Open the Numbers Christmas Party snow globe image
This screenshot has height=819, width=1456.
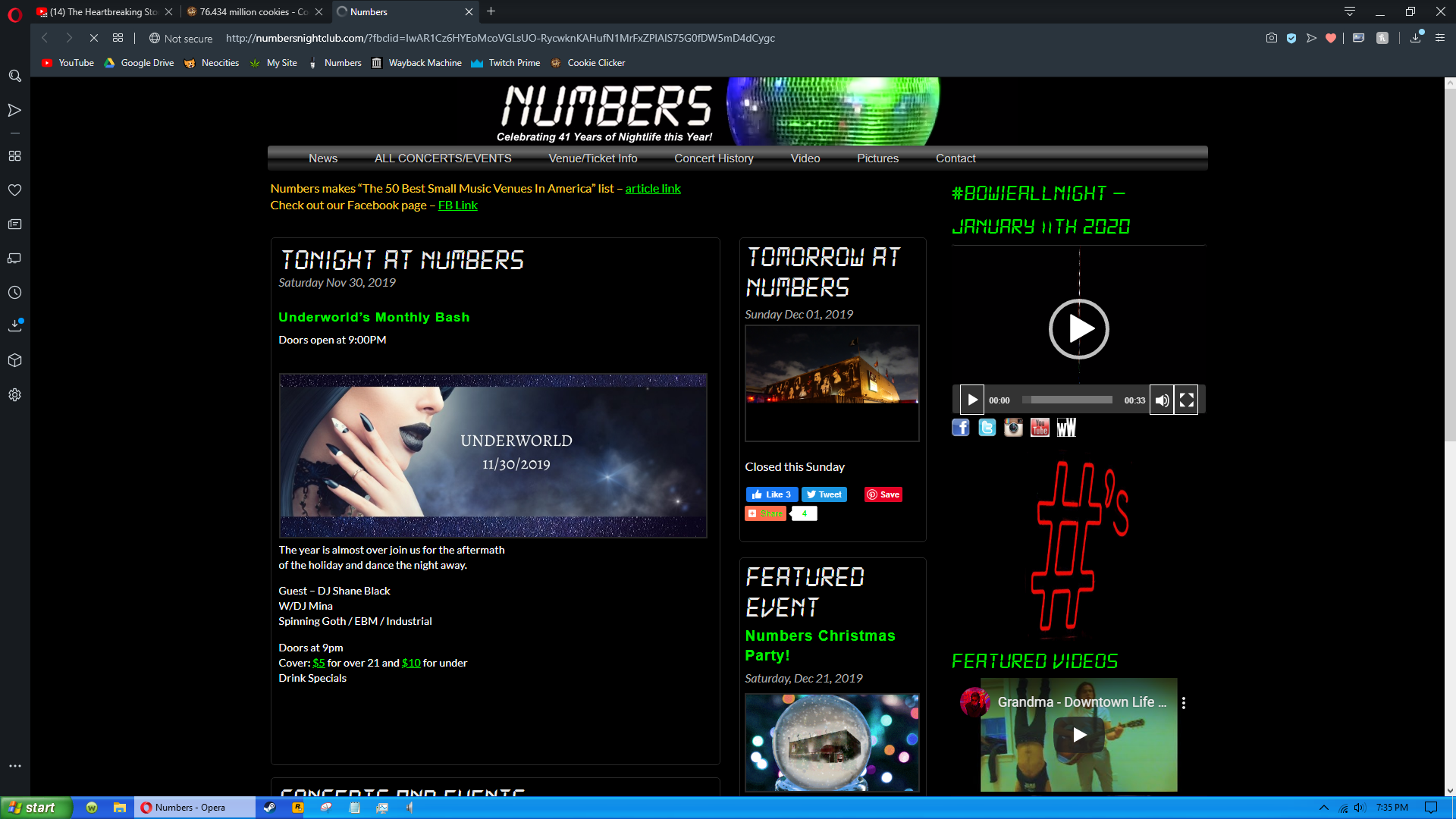[x=832, y=742]
